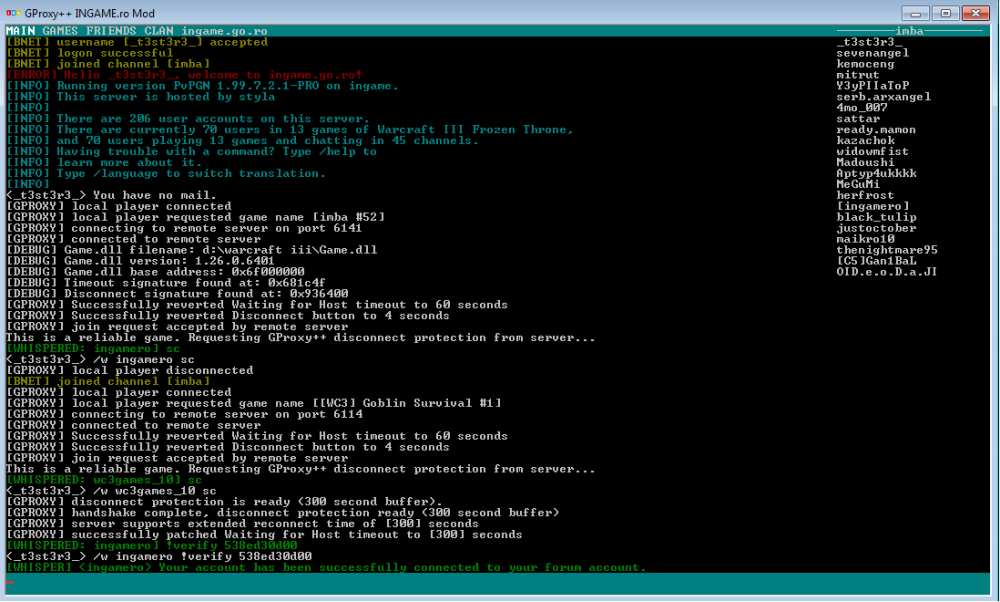This screenshot has width=1000, height=602.
Task: Click user kazachok in the user list
Action: click(x=866, y=141)
